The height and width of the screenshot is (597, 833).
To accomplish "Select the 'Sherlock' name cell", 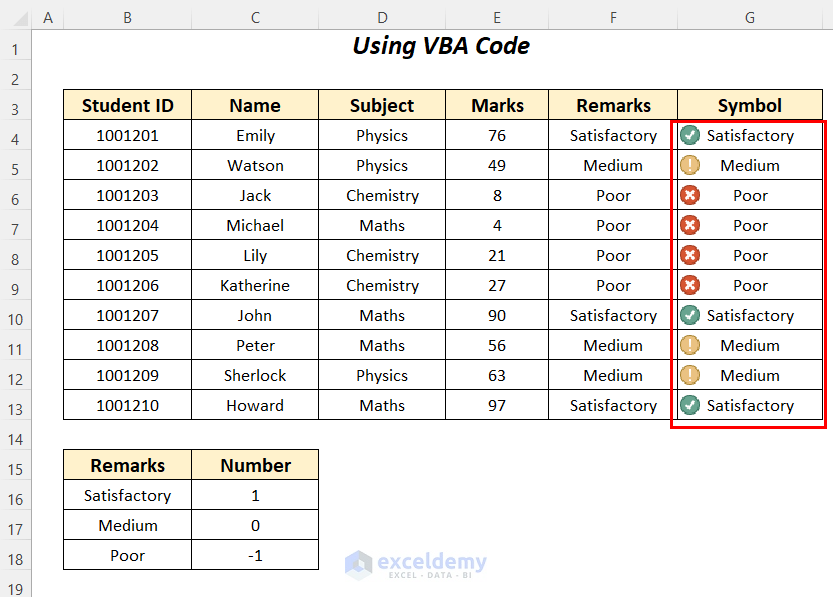I will pyautogui.click(x=255, y=376).
